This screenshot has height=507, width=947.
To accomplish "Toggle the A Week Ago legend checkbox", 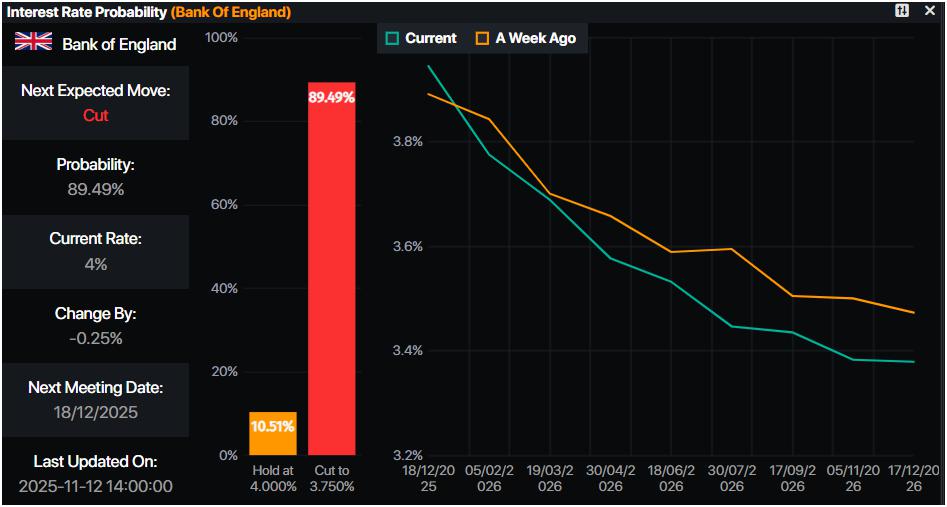I will (482, 39).
